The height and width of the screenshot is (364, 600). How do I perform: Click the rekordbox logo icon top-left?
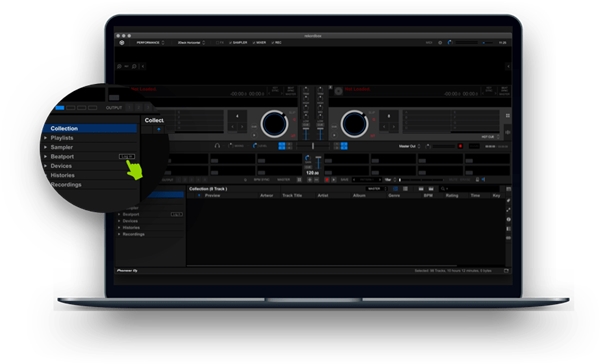coord(122,42)
